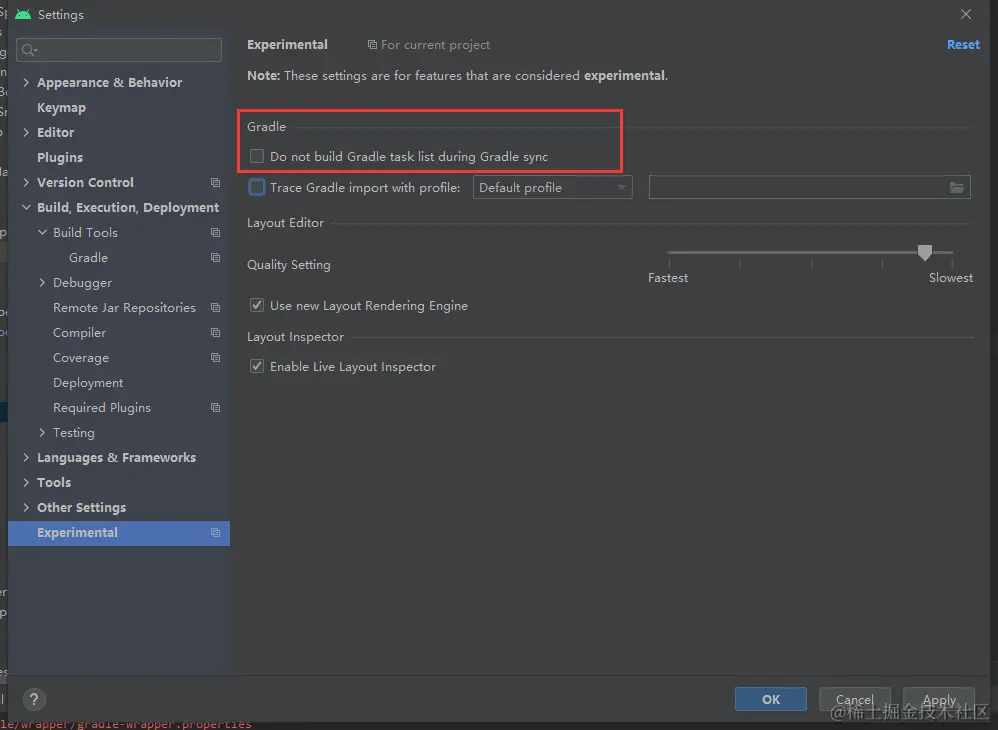Click the Apply button
The image size is (998, 730).
(939, 699)
